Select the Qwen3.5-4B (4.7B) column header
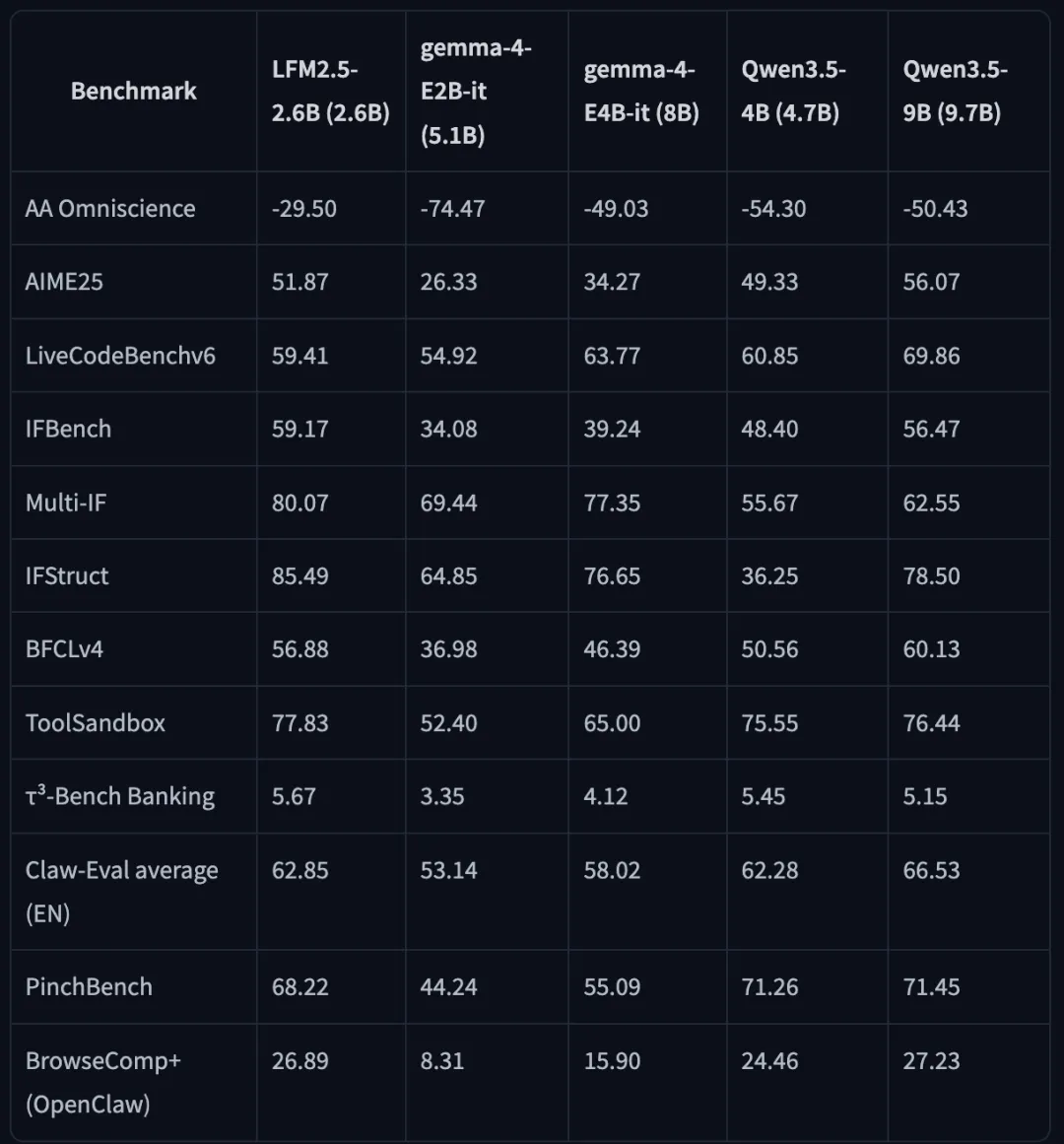1064x1144 pixels. [x=793, y=92]
